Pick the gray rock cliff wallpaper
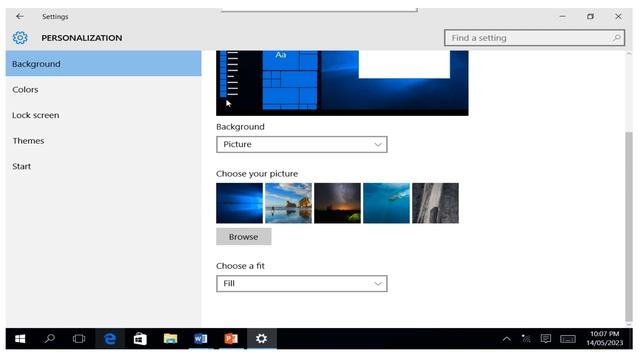Screen dimensions: 640x360 point(436,203)
